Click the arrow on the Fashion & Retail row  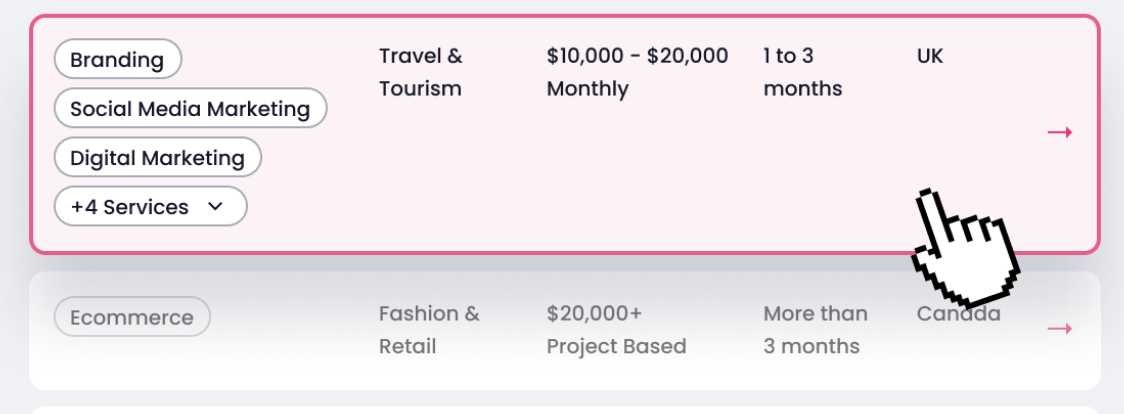[x=1059, y=329]
